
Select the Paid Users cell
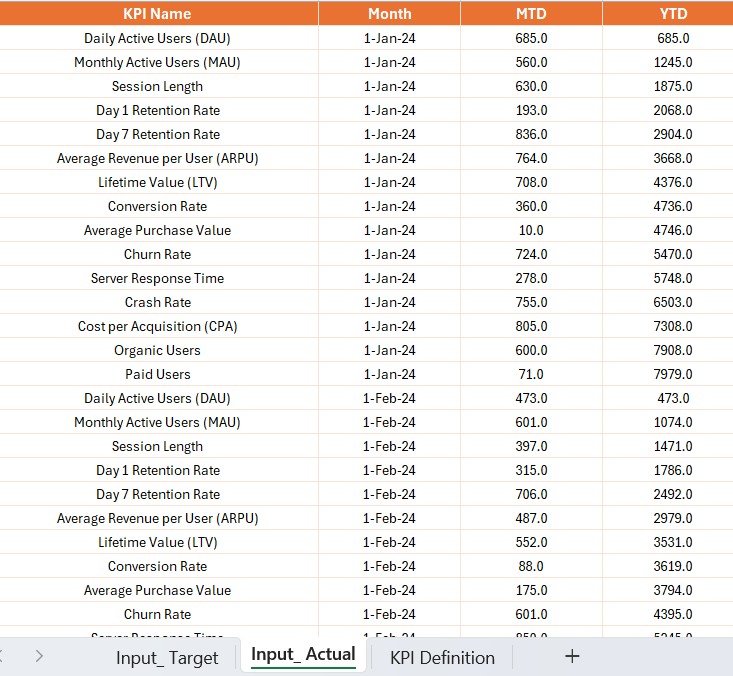click(x=157, y=374)
